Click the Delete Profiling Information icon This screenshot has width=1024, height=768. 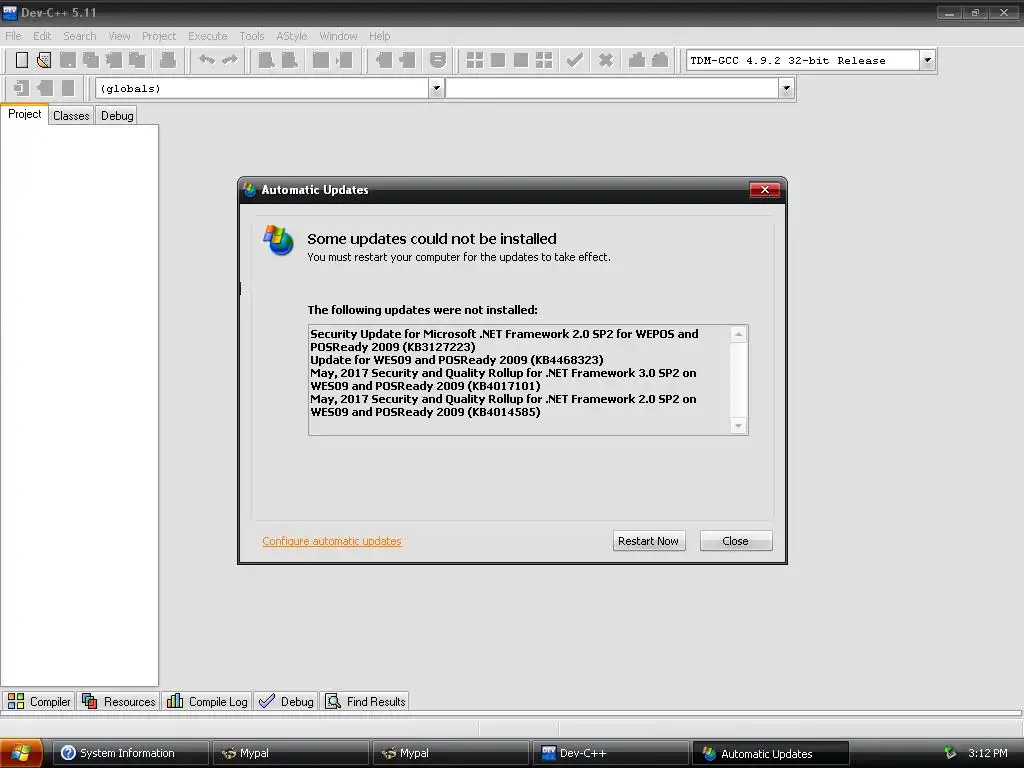tap(660, 60)
